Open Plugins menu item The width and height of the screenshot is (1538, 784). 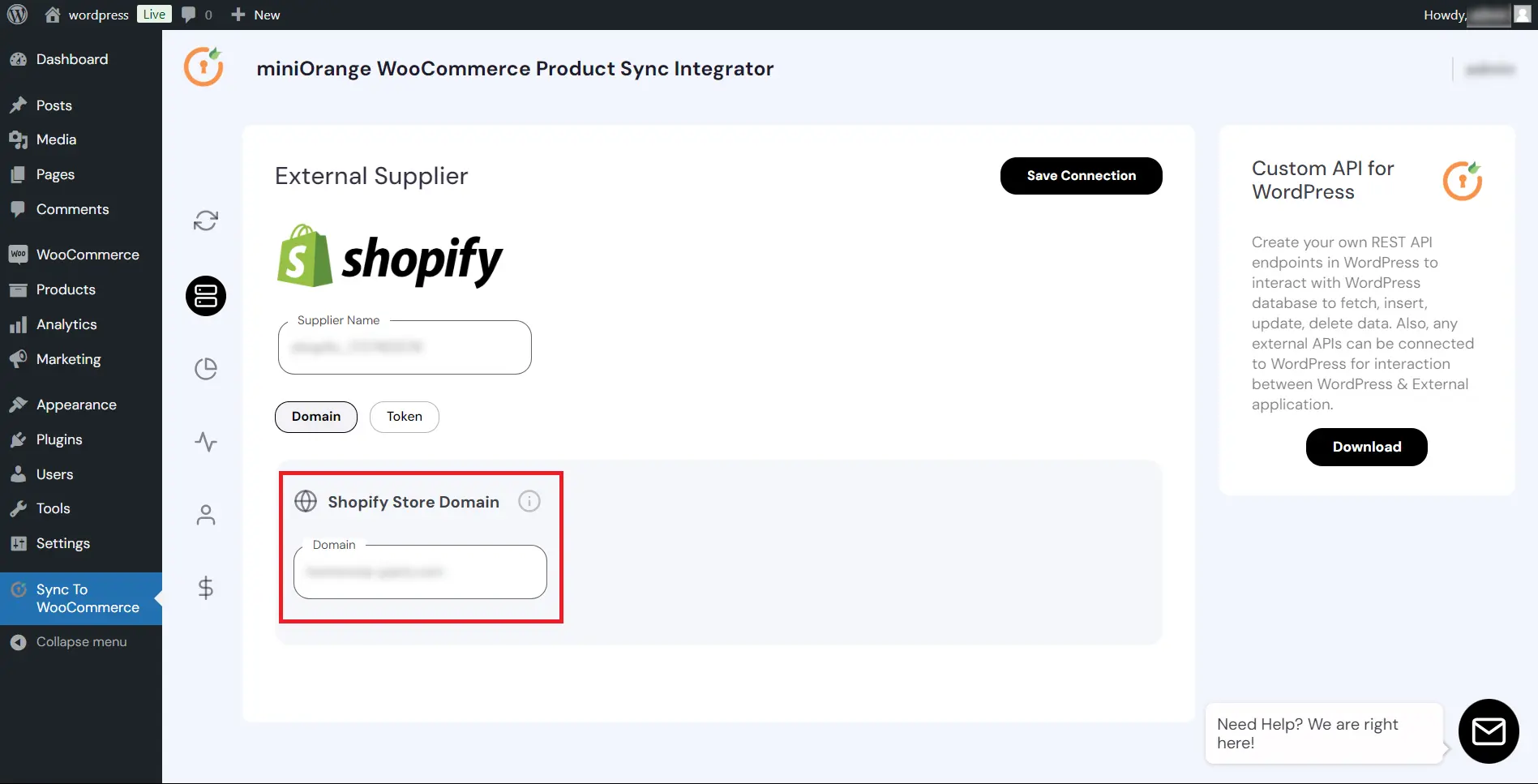pyautogui.click(x=81, y=439)
